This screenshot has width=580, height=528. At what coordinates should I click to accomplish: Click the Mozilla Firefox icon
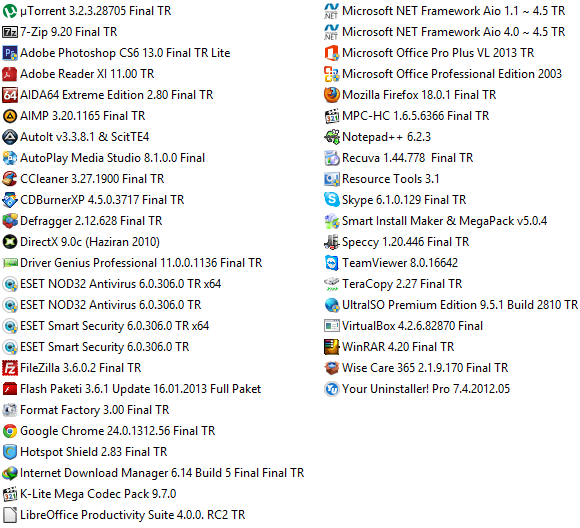pos(331,95)
